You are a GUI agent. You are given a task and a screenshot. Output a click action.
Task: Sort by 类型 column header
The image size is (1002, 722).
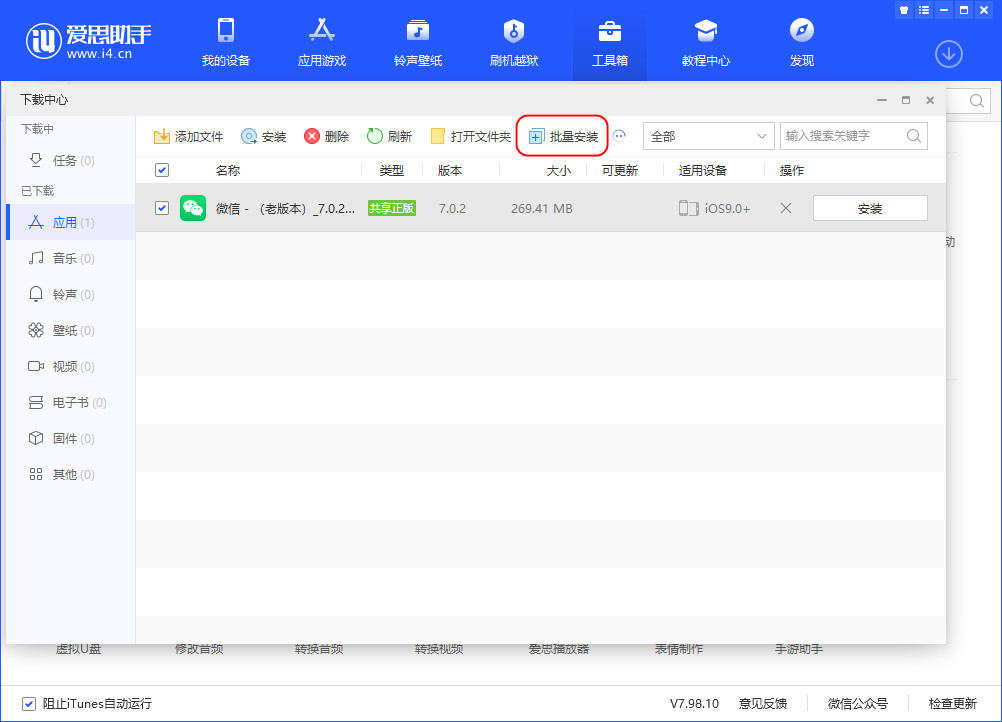point(391,171)
